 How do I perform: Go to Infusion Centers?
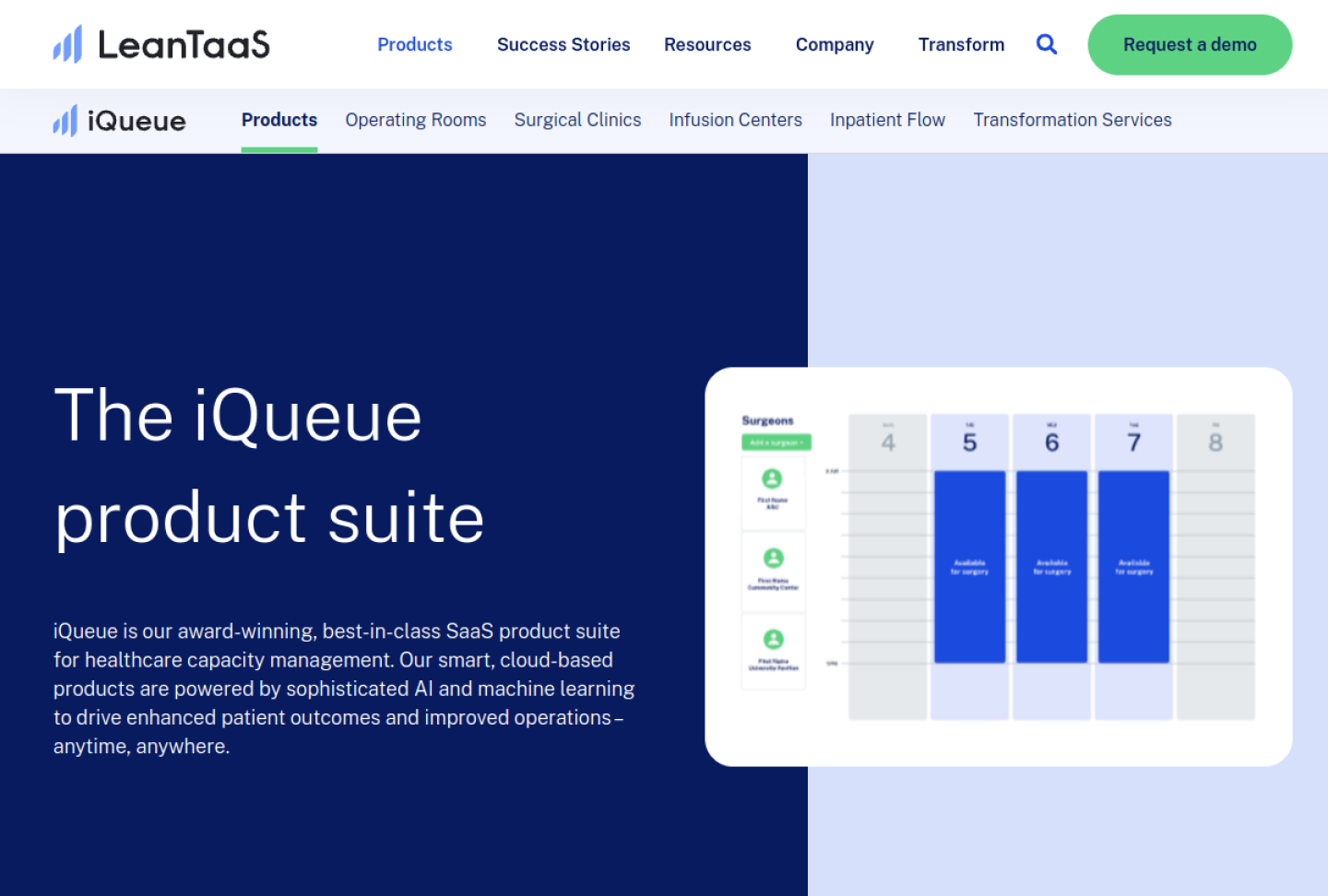(x=735, y=120)
